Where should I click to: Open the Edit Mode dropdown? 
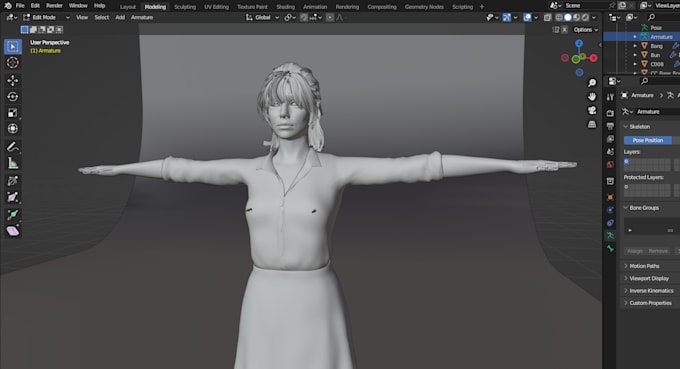[x=46, y=17]
